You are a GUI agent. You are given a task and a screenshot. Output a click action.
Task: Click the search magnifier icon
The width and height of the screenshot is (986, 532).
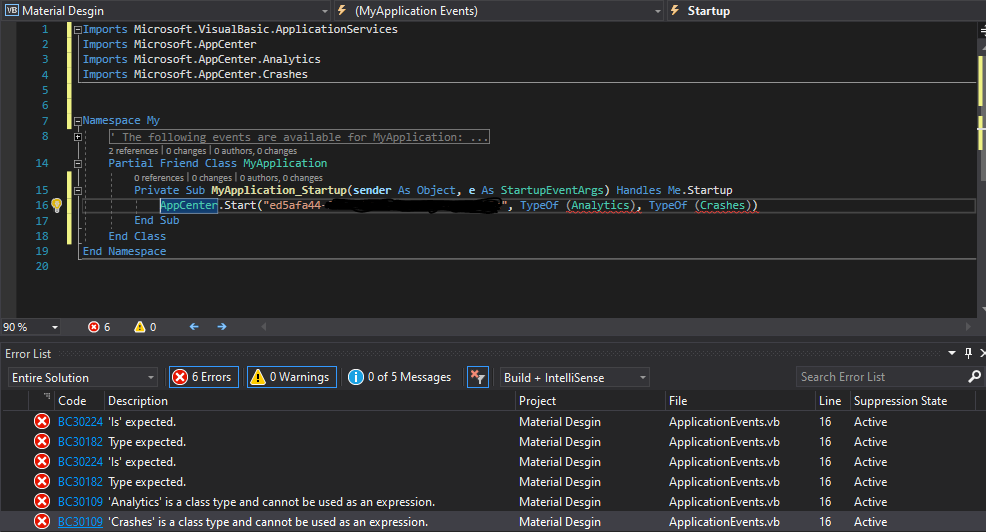tap(974, 377)
